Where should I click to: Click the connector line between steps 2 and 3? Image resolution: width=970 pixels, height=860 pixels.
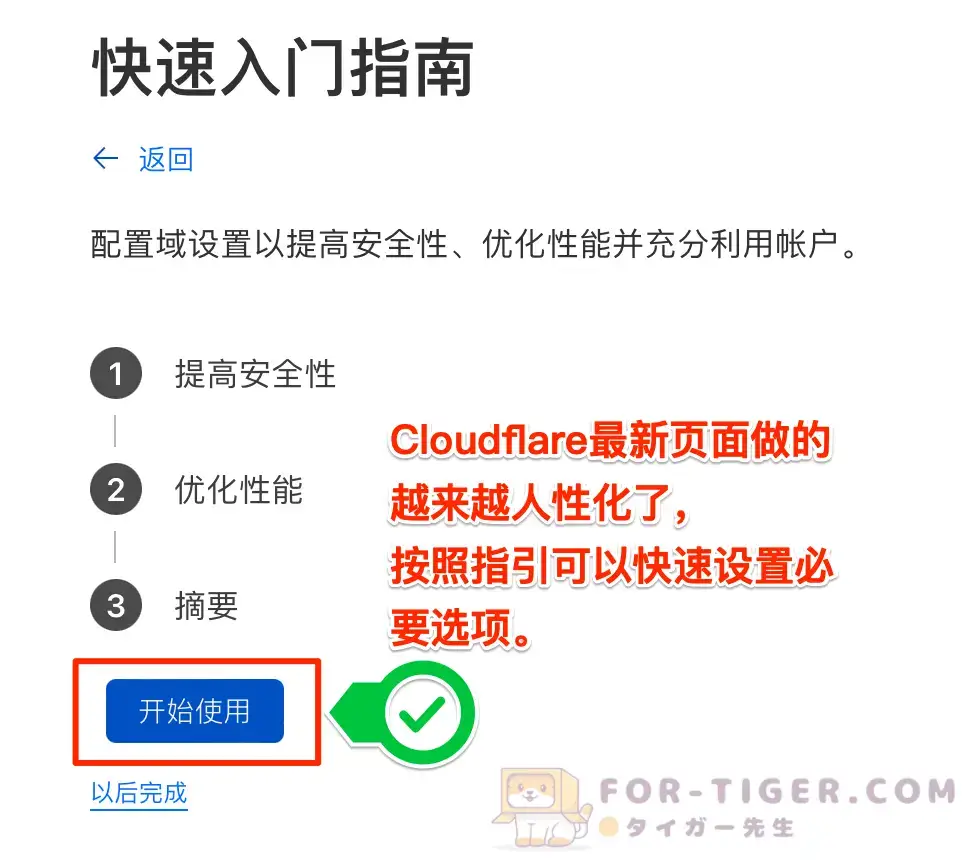point(115,547)
